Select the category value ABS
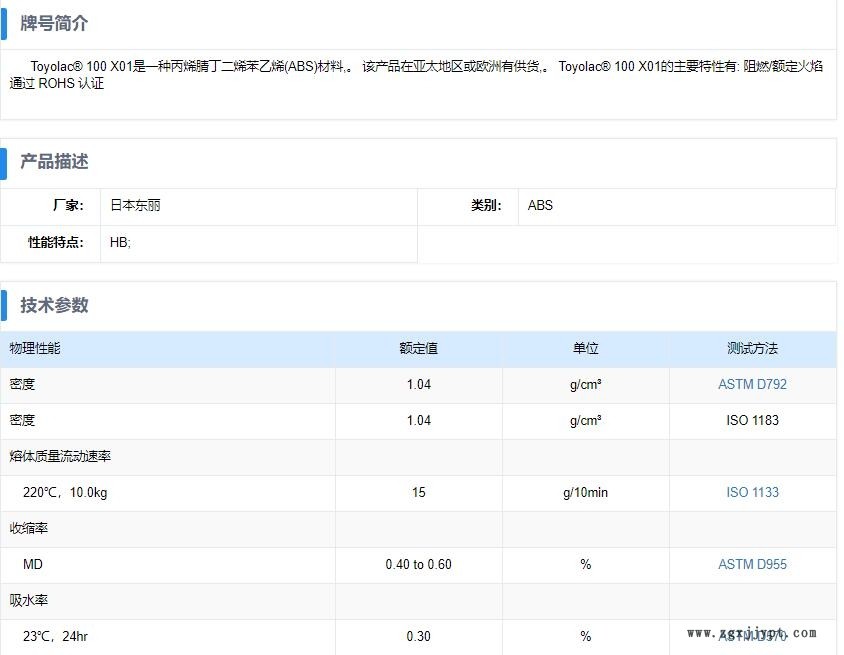Image resolution: width=844 pixels, height=655 pixels. click(x=540, y=205)
